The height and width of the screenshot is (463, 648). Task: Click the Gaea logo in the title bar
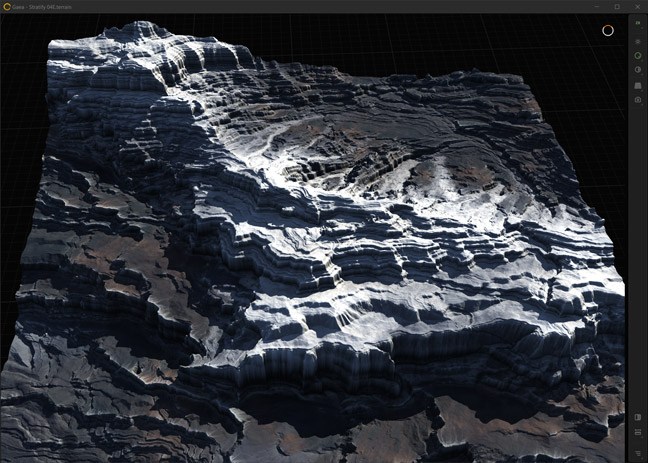7,6
